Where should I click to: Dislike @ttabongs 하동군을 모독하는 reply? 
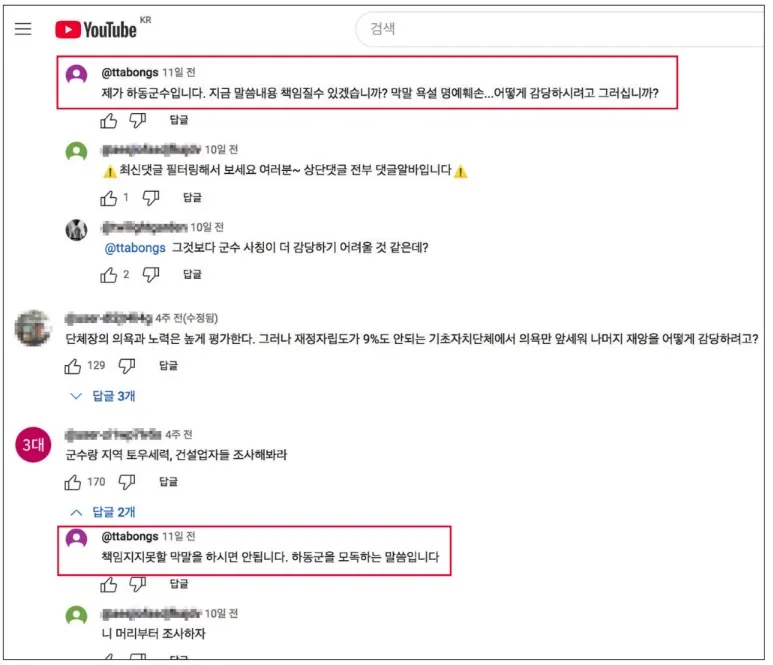[x=138, y=585]
